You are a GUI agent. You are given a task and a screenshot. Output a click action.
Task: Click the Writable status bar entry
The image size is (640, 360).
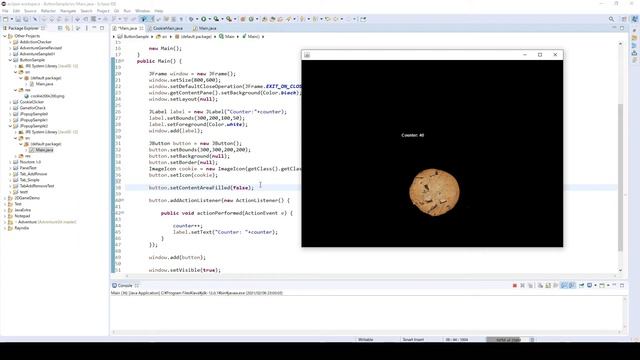(x=365, y=340)
